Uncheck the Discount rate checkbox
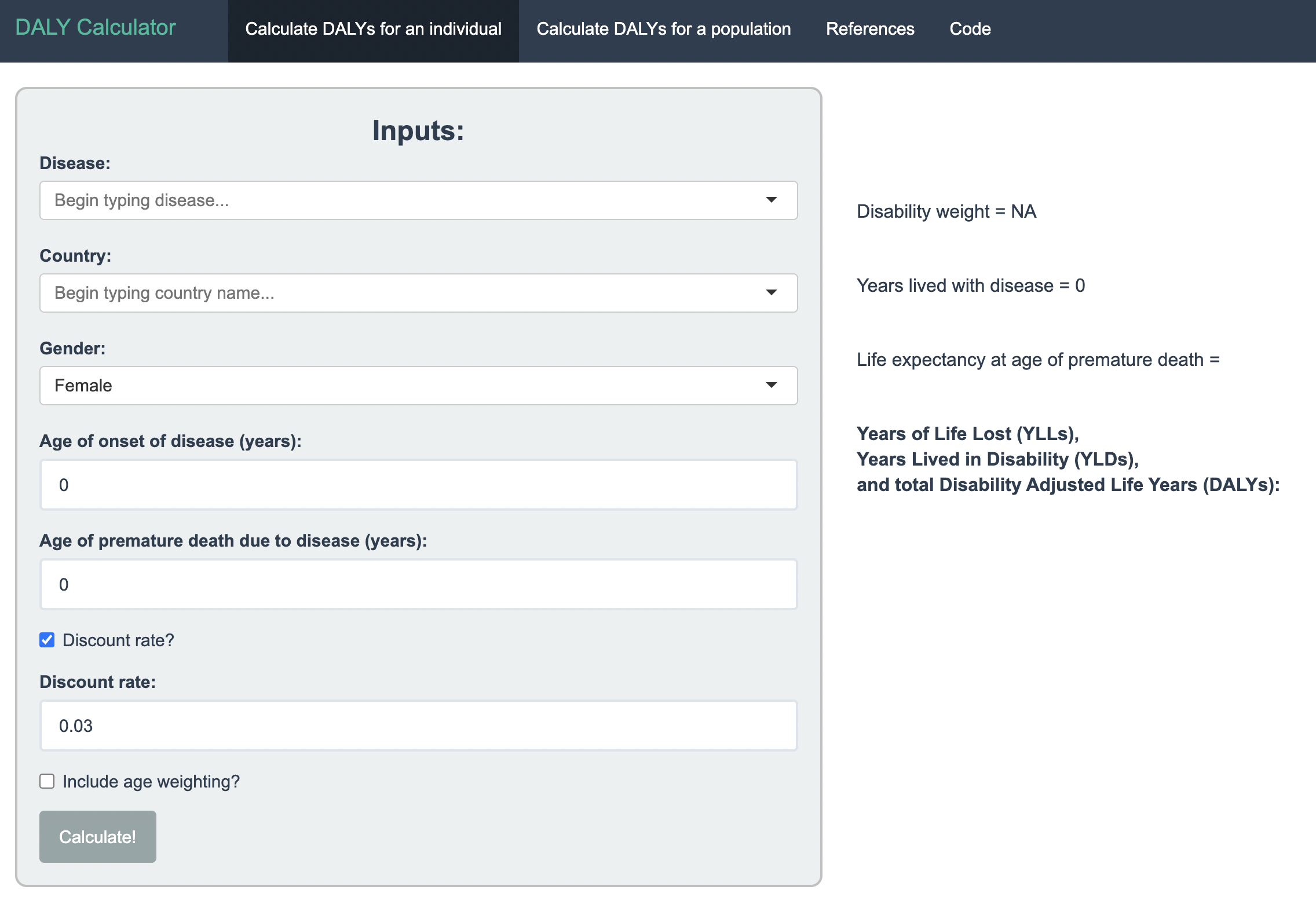 click(47, 640)
